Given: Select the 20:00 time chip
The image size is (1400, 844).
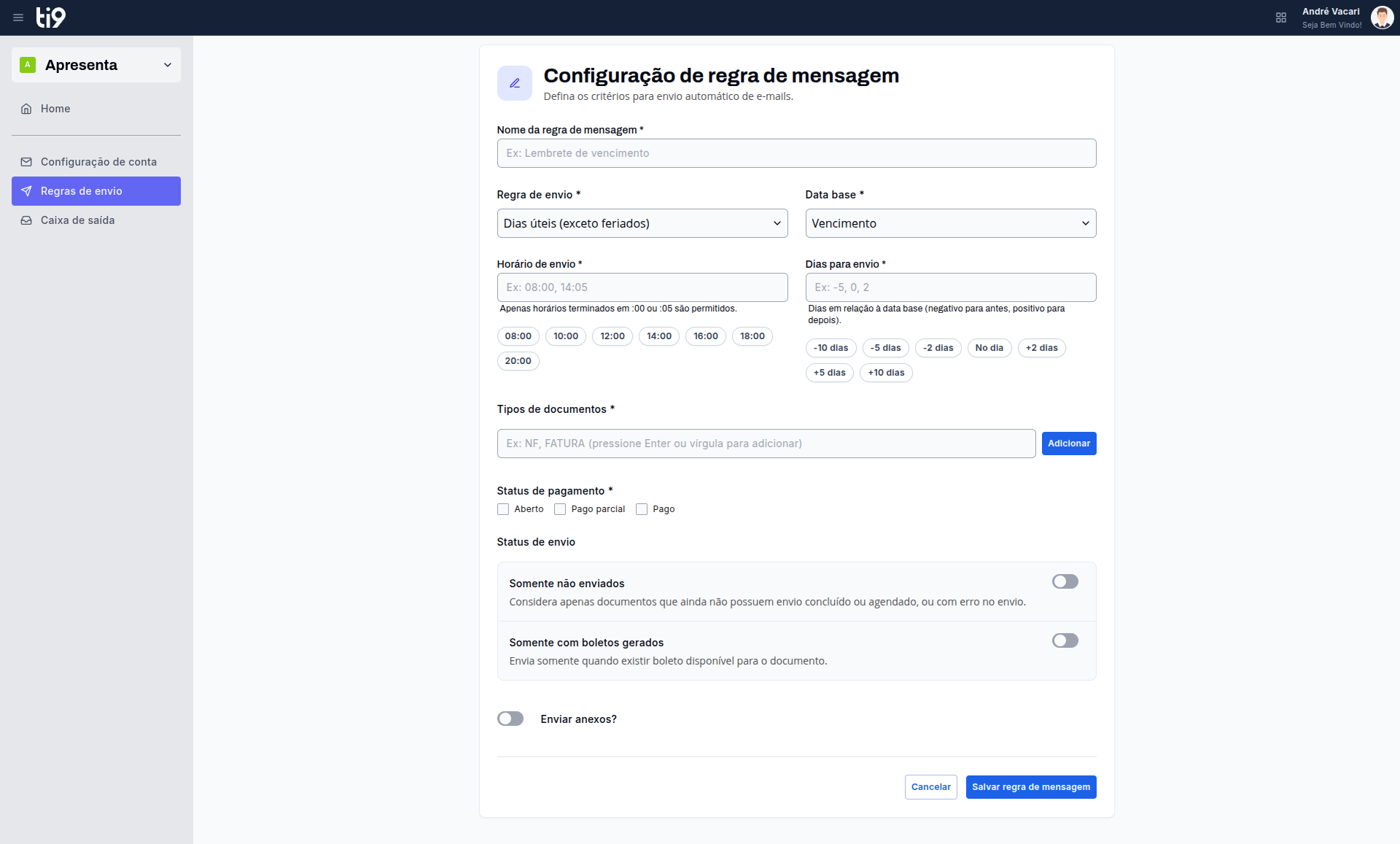Looking at the screenshot, I should (x=518, y=361).
